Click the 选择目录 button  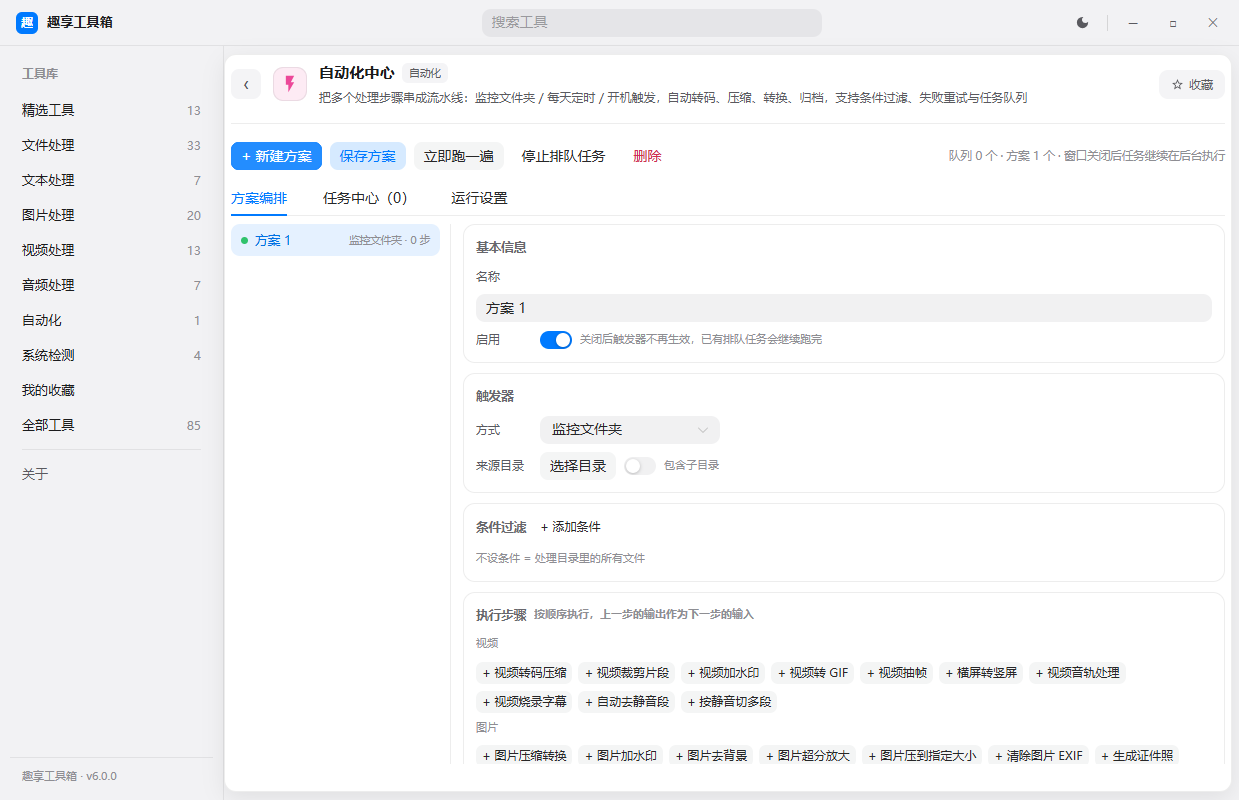click(578, 466)
